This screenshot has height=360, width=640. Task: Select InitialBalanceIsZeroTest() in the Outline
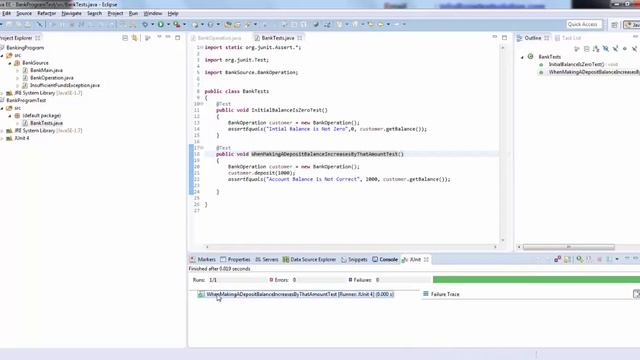click(x=576, y=64)
